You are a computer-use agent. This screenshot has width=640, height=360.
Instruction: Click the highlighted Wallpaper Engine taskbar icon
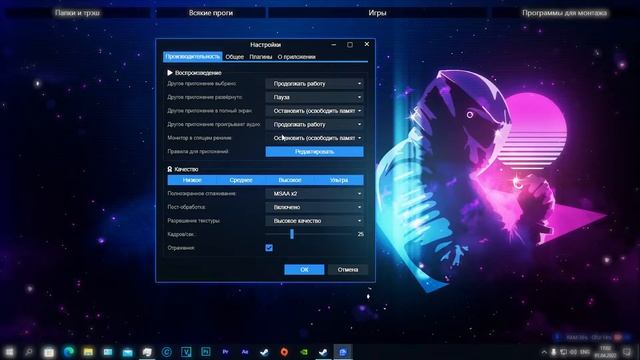343,351
